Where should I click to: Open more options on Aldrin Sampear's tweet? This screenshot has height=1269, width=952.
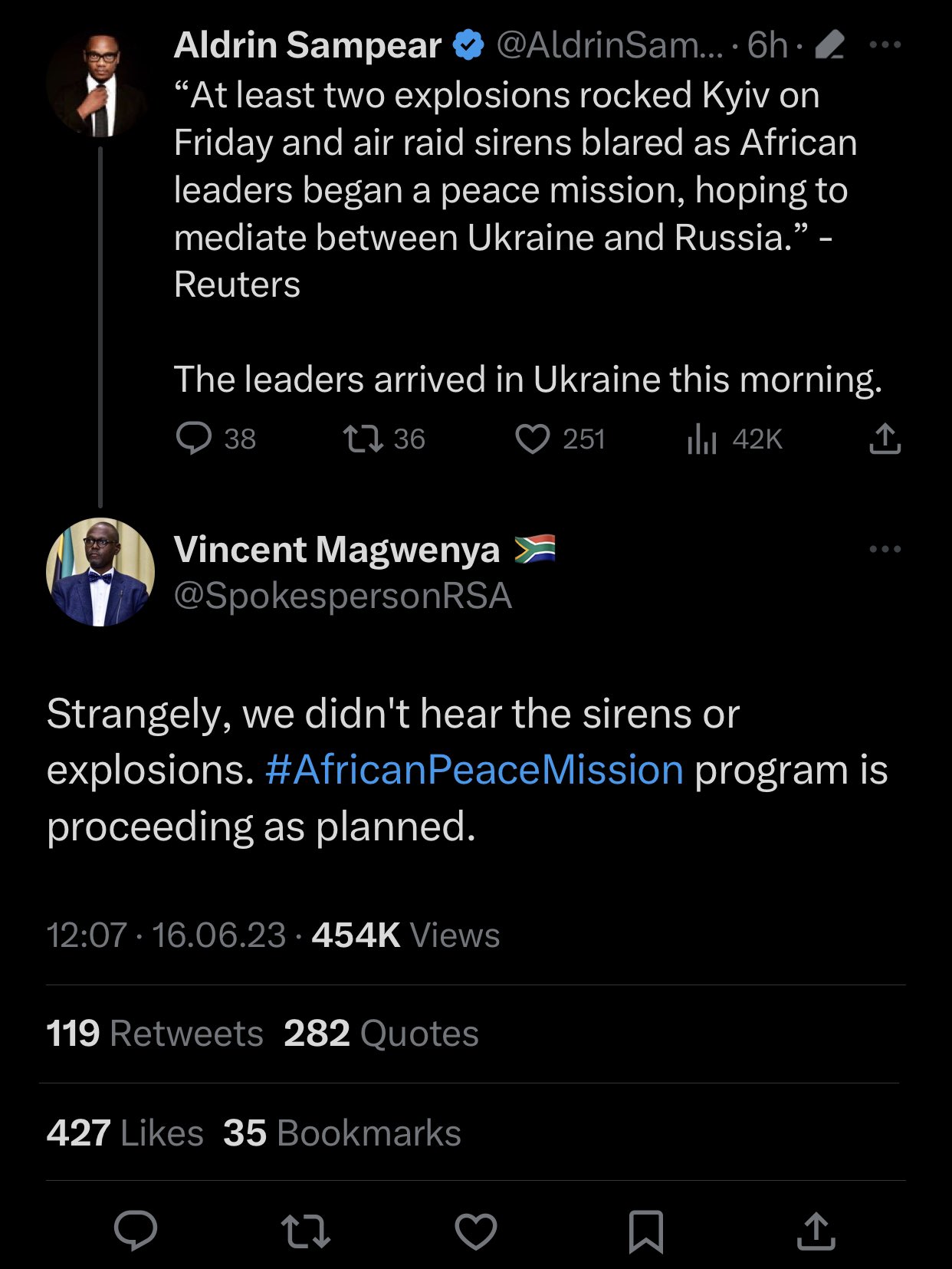click(885, 45)
